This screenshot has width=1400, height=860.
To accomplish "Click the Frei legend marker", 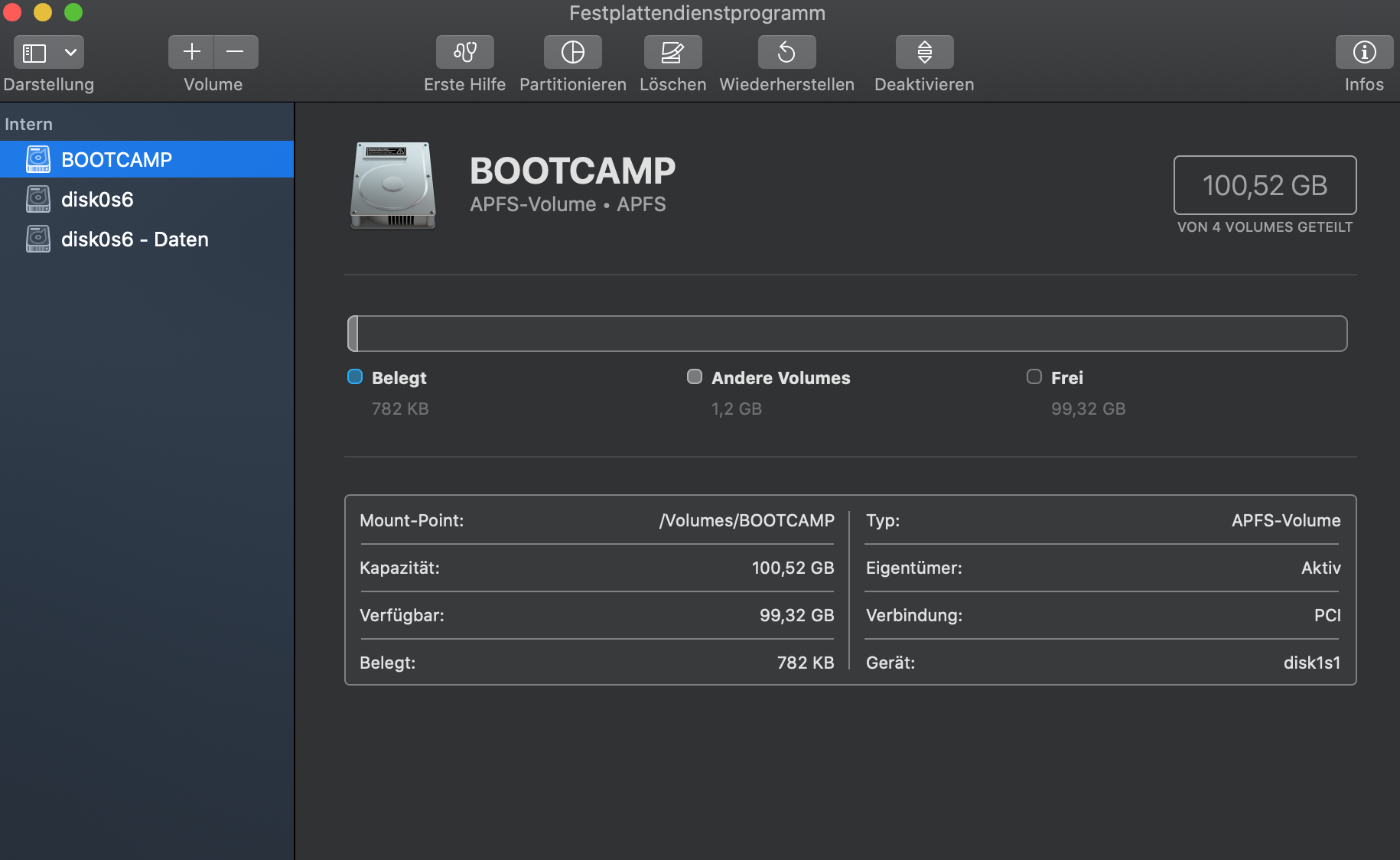I will pos(1034,376).
